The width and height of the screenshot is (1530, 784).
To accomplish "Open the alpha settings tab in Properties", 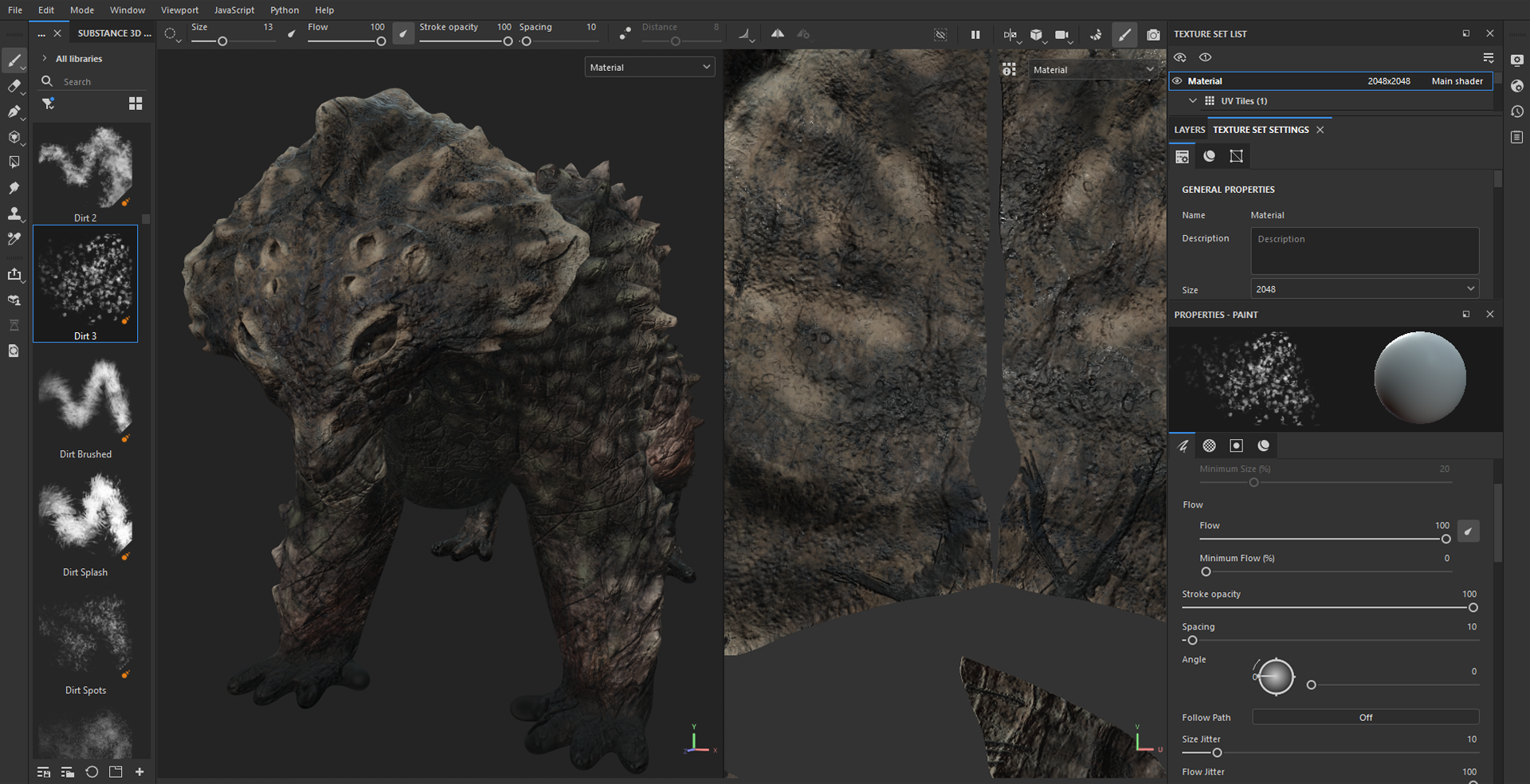I will coord(1210,445).
